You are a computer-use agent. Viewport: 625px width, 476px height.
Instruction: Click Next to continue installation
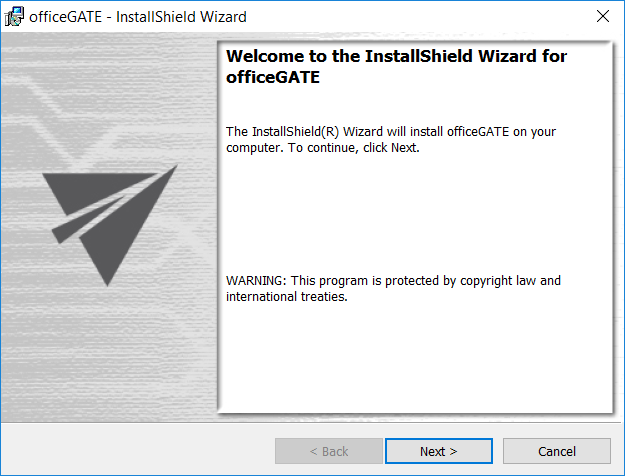click(x=438, y=451)
